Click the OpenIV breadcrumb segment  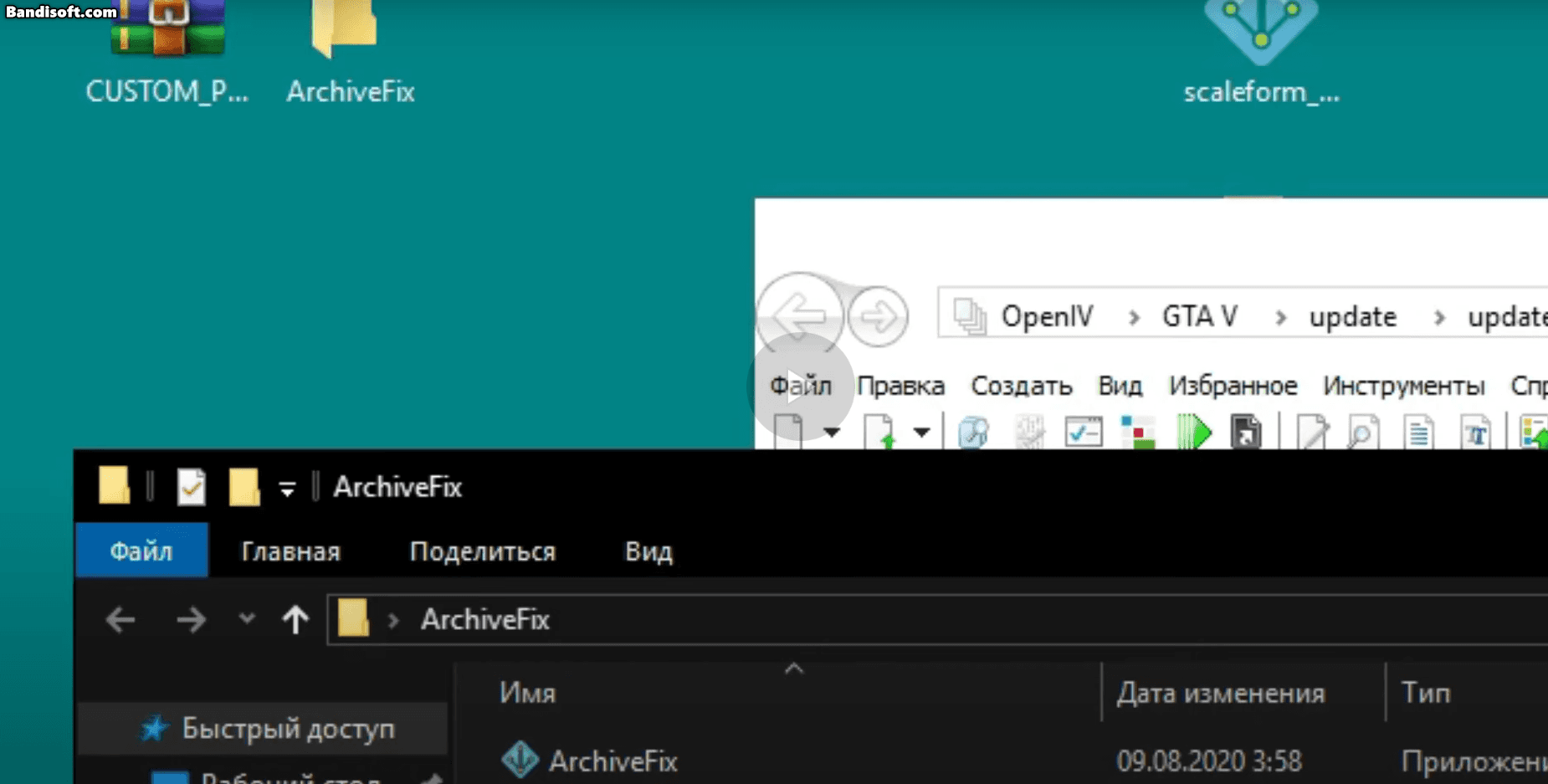coord(1047,316)
